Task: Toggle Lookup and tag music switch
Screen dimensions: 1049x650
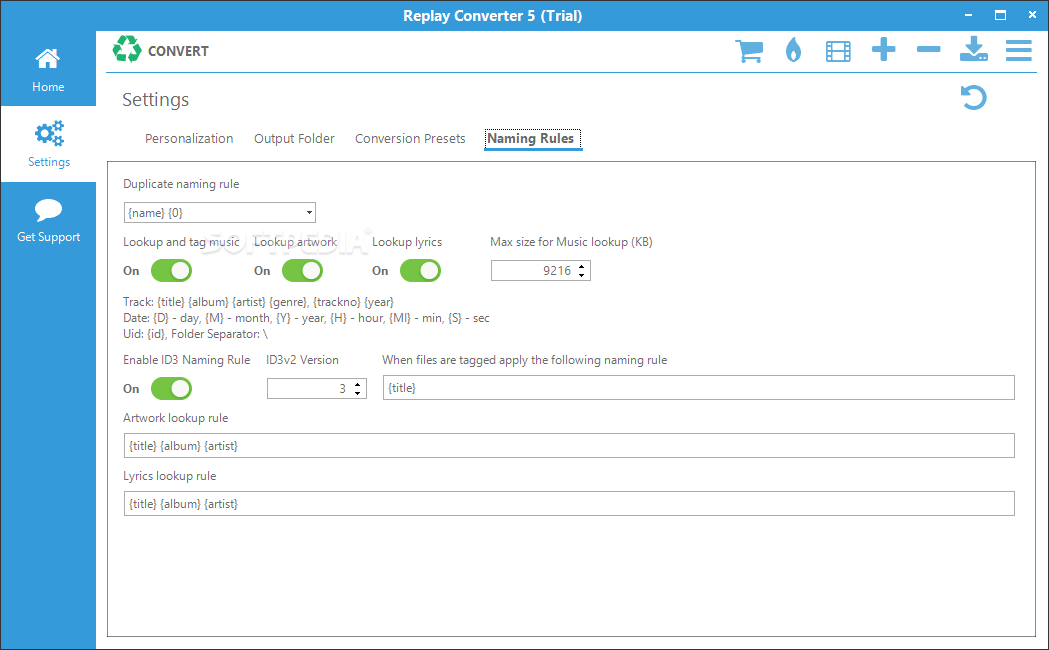Action: (171, 271)
